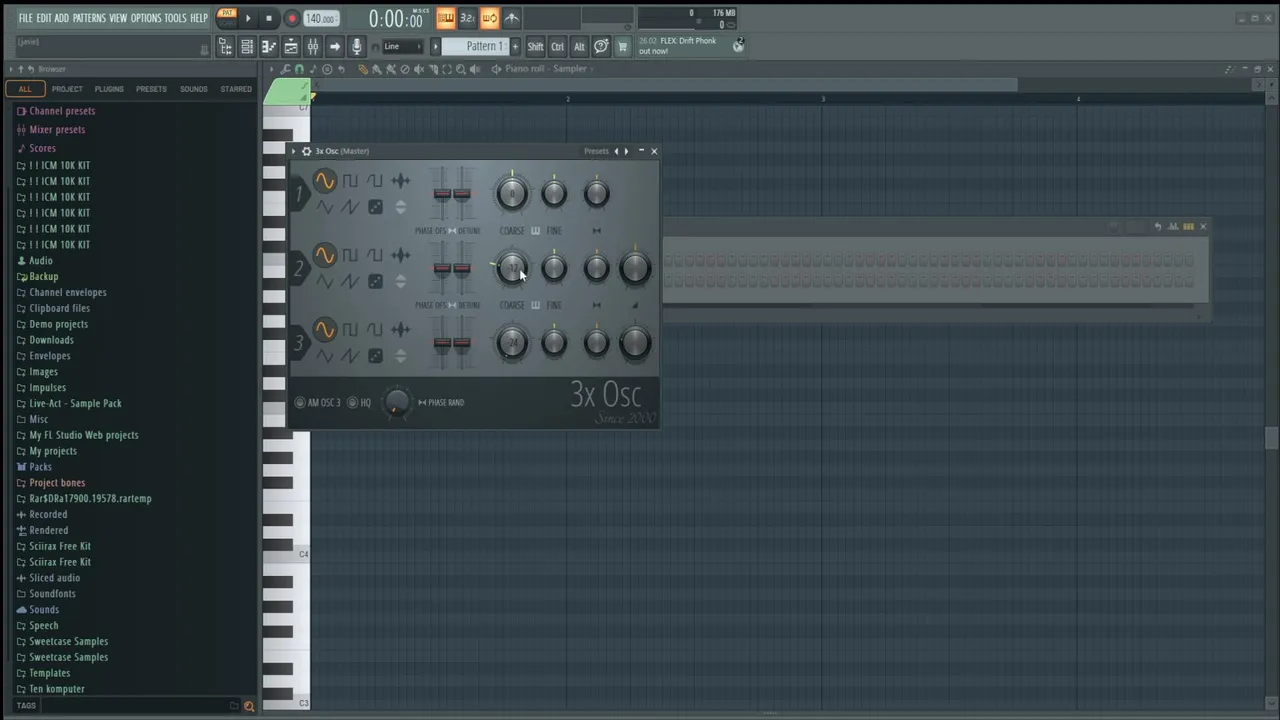1280x720 pixels.
Task: Open the FILE menu
Action: [x=26, y=18]
